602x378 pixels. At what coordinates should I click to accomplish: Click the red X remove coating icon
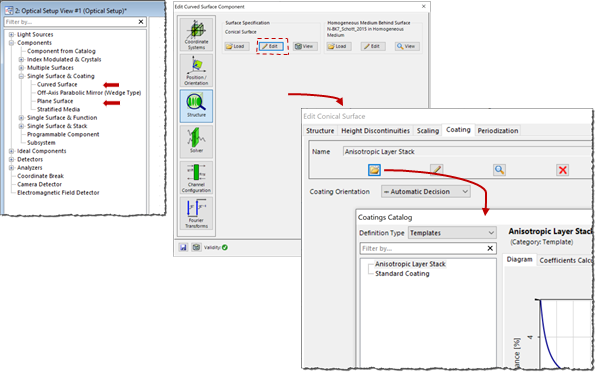[x=562, y=170]
